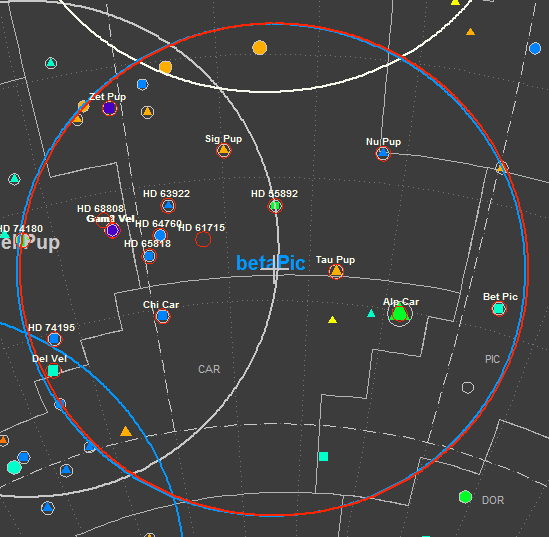Screen dimensions: 549x537
Task: Select the empty white circle below PIC
Action: [x=468, y=388]
